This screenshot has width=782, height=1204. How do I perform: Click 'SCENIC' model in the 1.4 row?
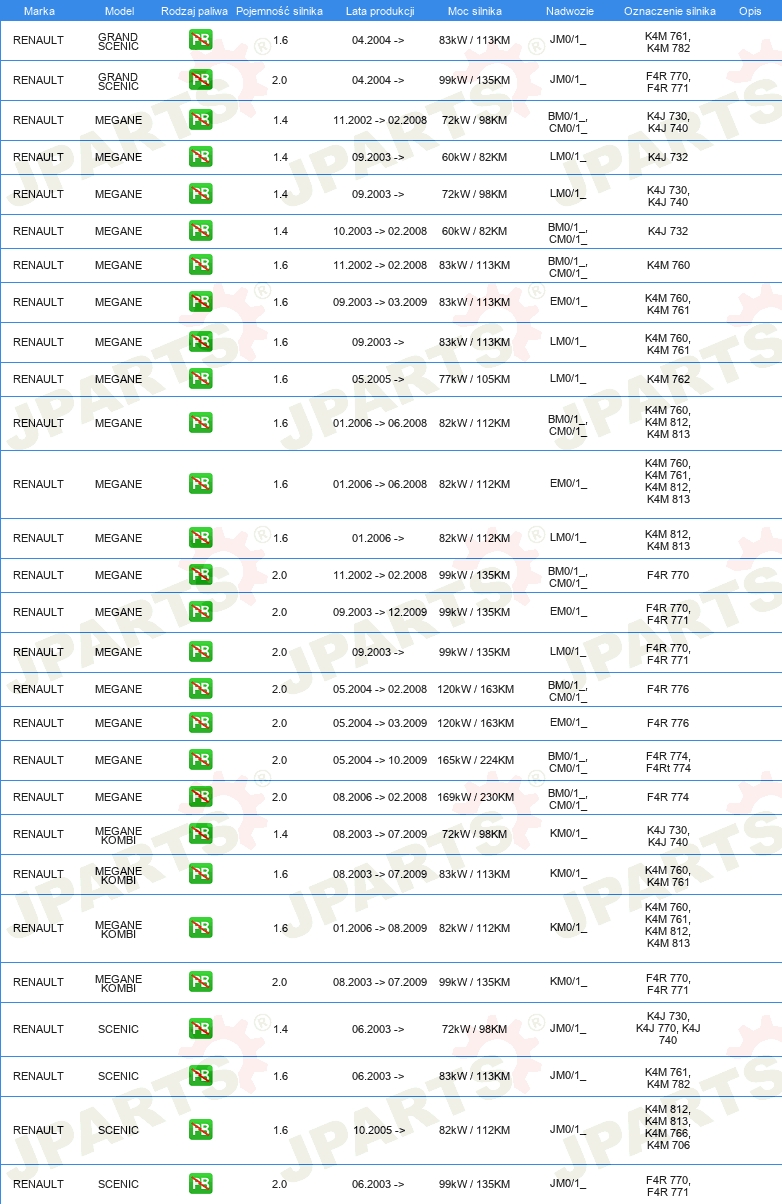[x=118, y=1029]
